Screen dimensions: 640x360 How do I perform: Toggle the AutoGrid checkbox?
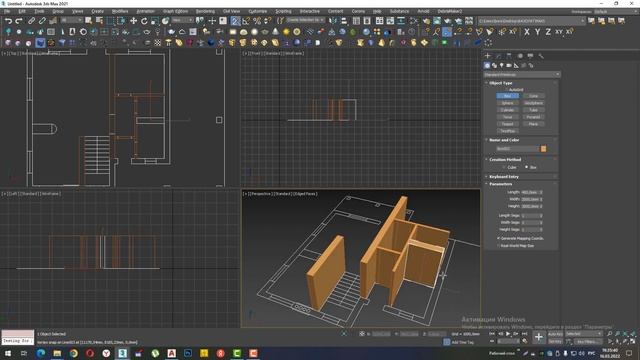tap(507, 90)
